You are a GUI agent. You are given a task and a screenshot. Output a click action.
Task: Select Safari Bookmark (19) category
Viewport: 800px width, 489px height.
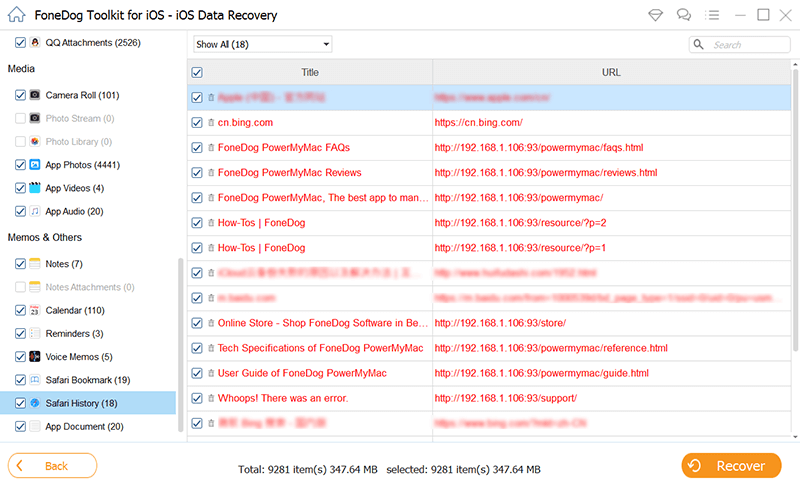pyautogui.click(x=88, y=380)
